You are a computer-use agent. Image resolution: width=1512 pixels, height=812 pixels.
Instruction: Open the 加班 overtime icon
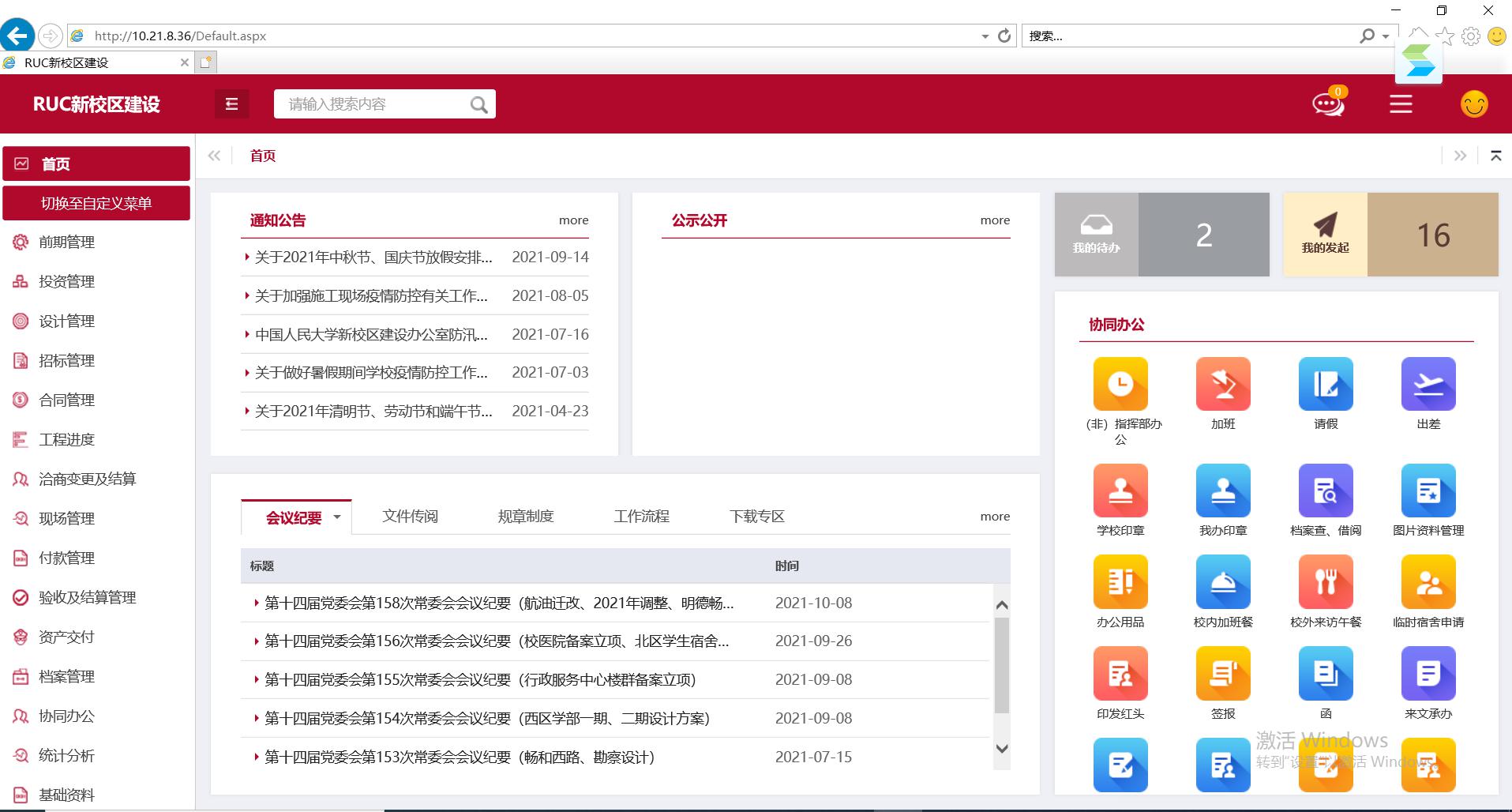pos(1222,385)
